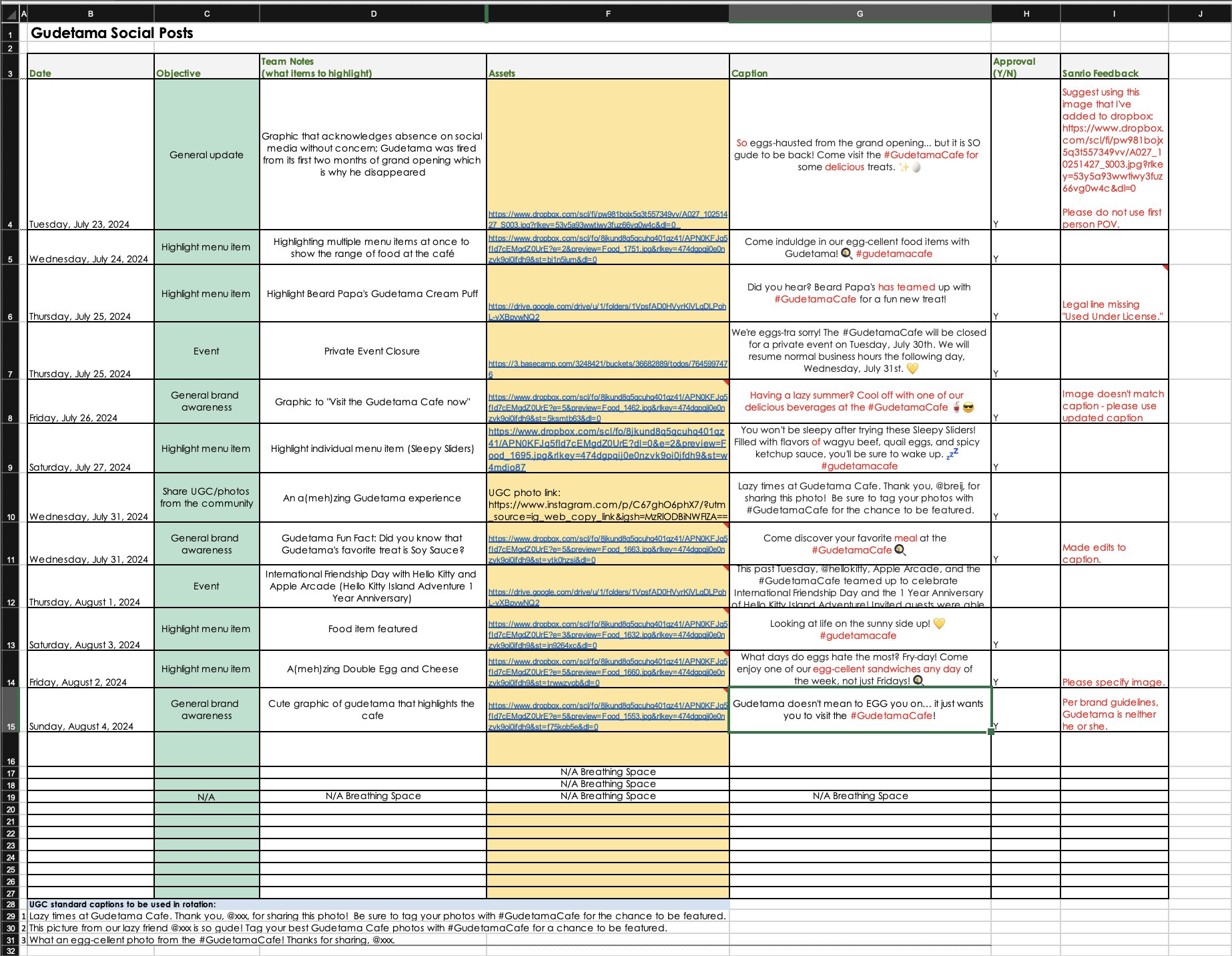This screenshot has height=956, width=1232.
Task: Click 'Highlight Beard Papa's Gudetama Cream Puff' cell
Action: tap(373, 294)
